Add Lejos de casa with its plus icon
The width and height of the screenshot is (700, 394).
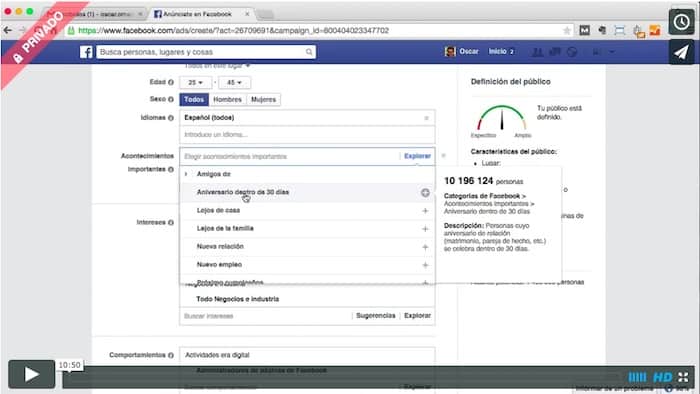(425, 211)
